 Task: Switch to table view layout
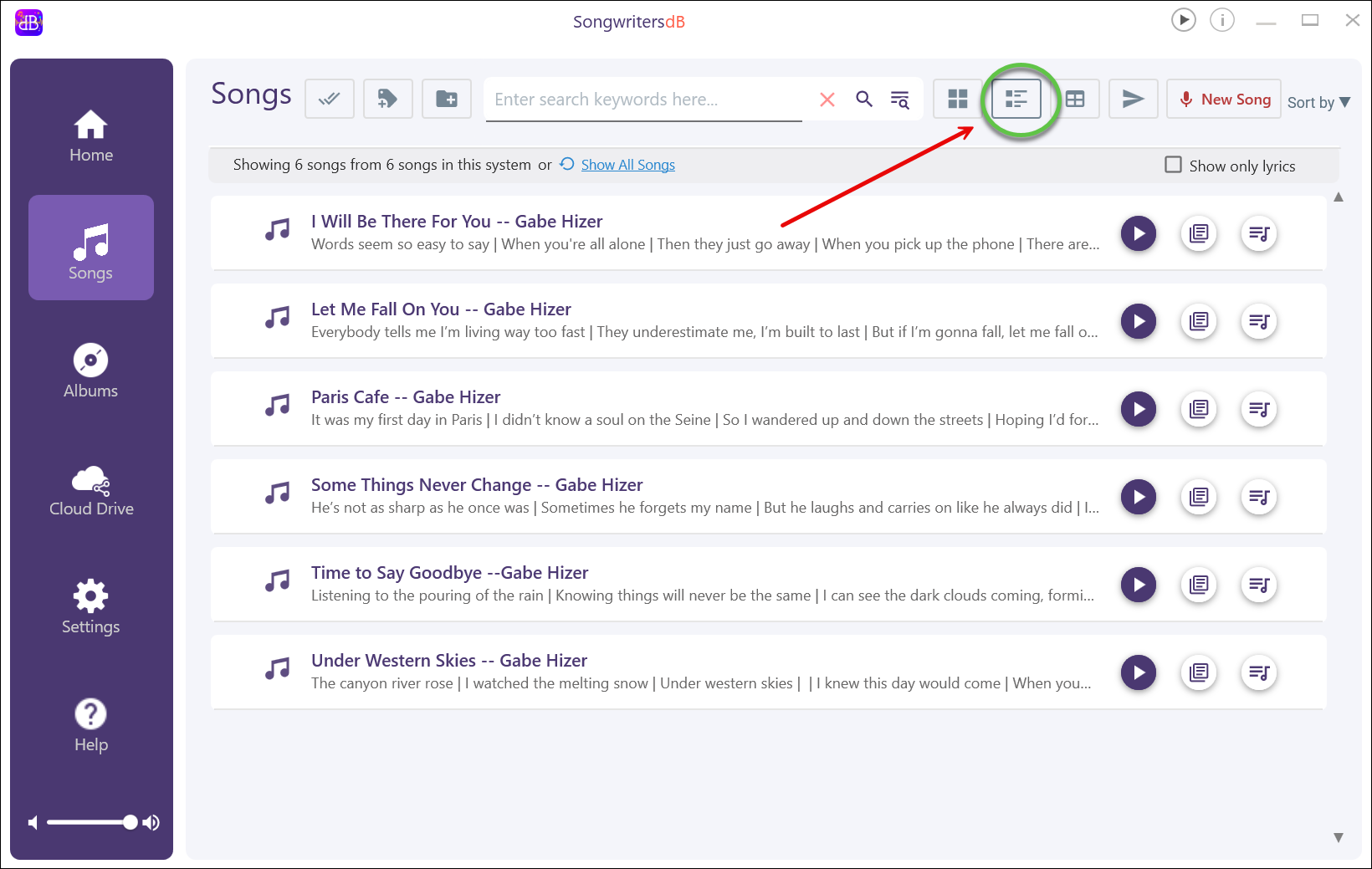(x=1075, y=100)
